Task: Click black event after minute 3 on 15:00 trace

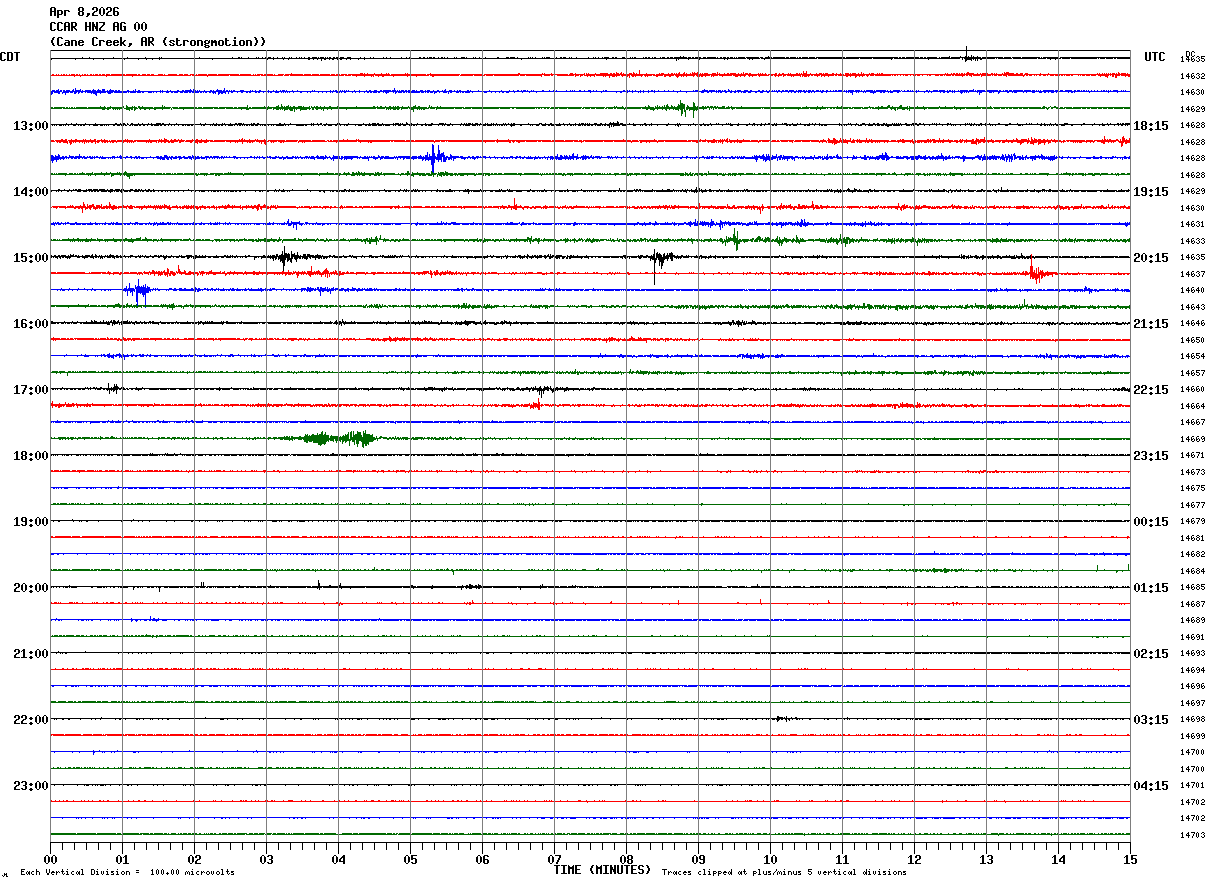Action: click(x=285, y=257)
